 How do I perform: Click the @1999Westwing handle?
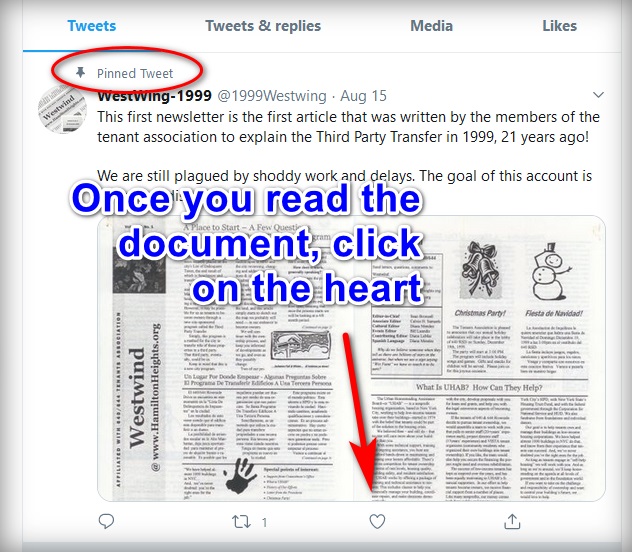click(x=272, y=96)
